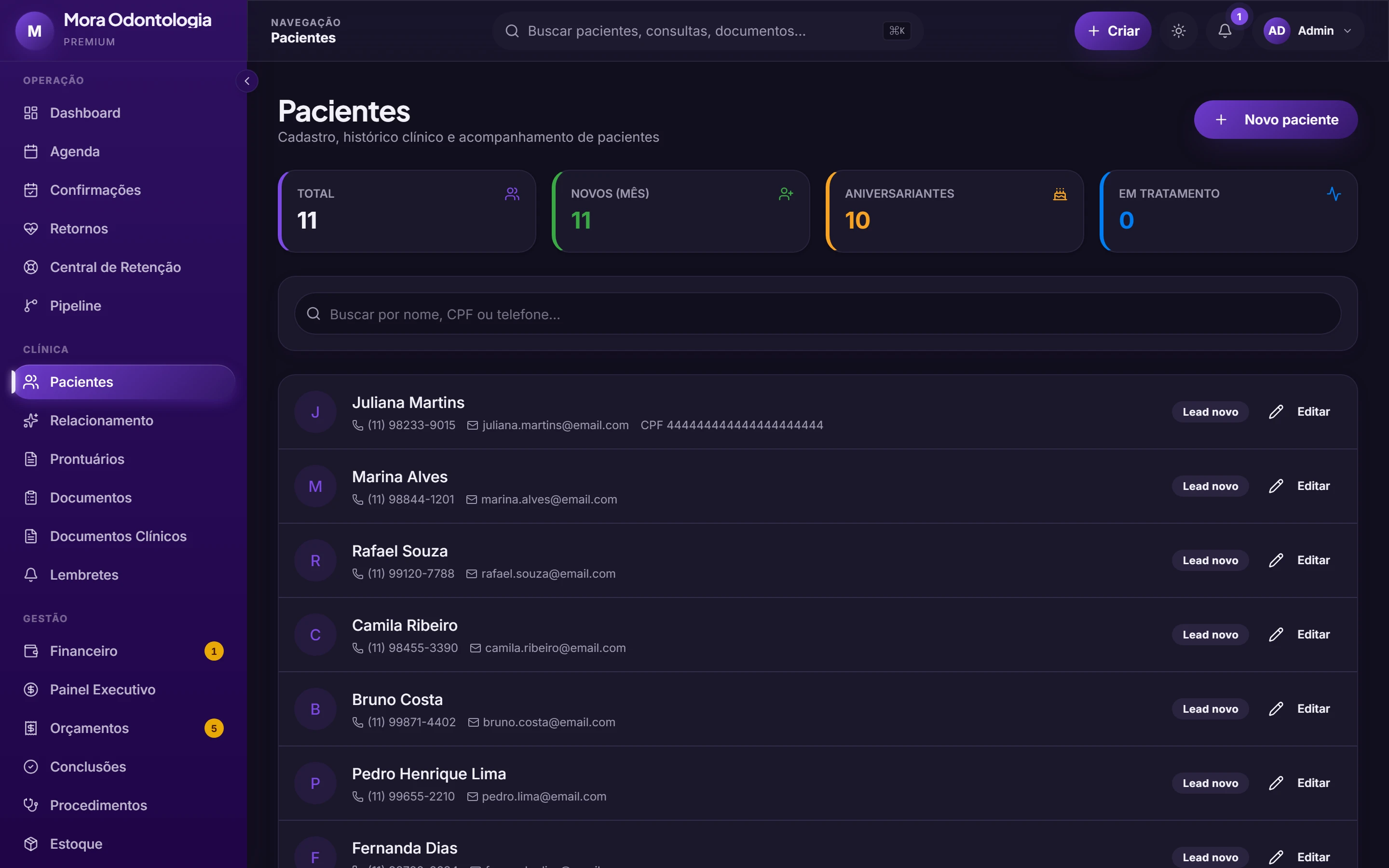Collapse the sidebar with the chevron button

(247, 81)
